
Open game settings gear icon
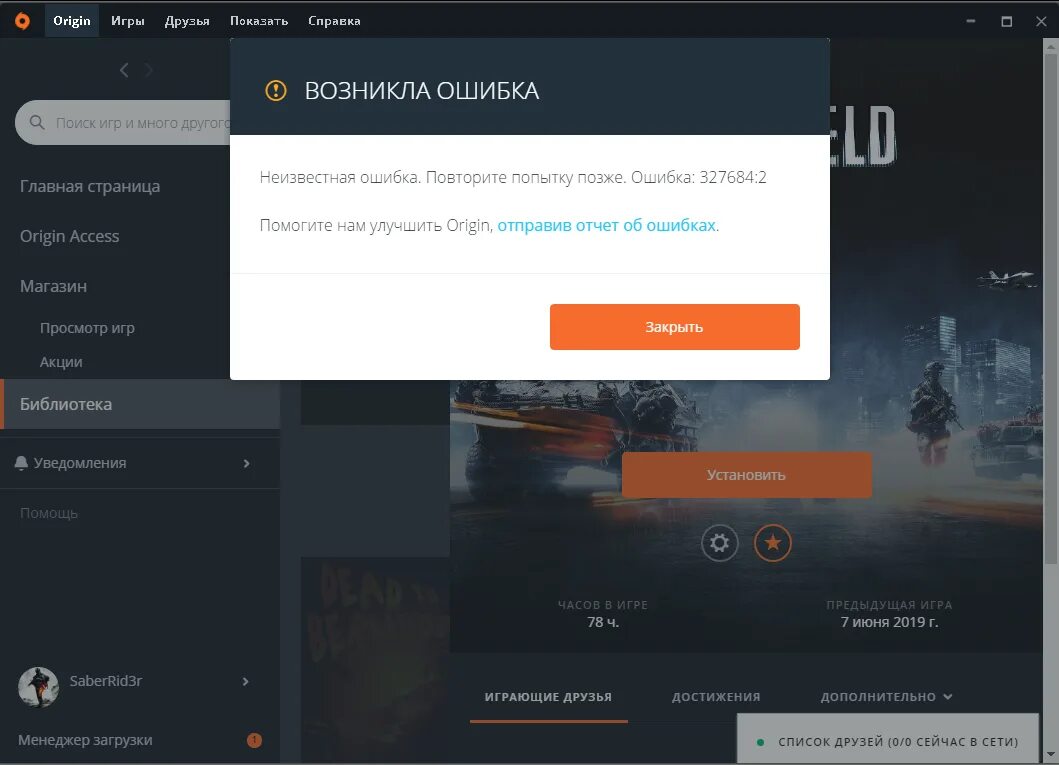(x=720, y=543)
